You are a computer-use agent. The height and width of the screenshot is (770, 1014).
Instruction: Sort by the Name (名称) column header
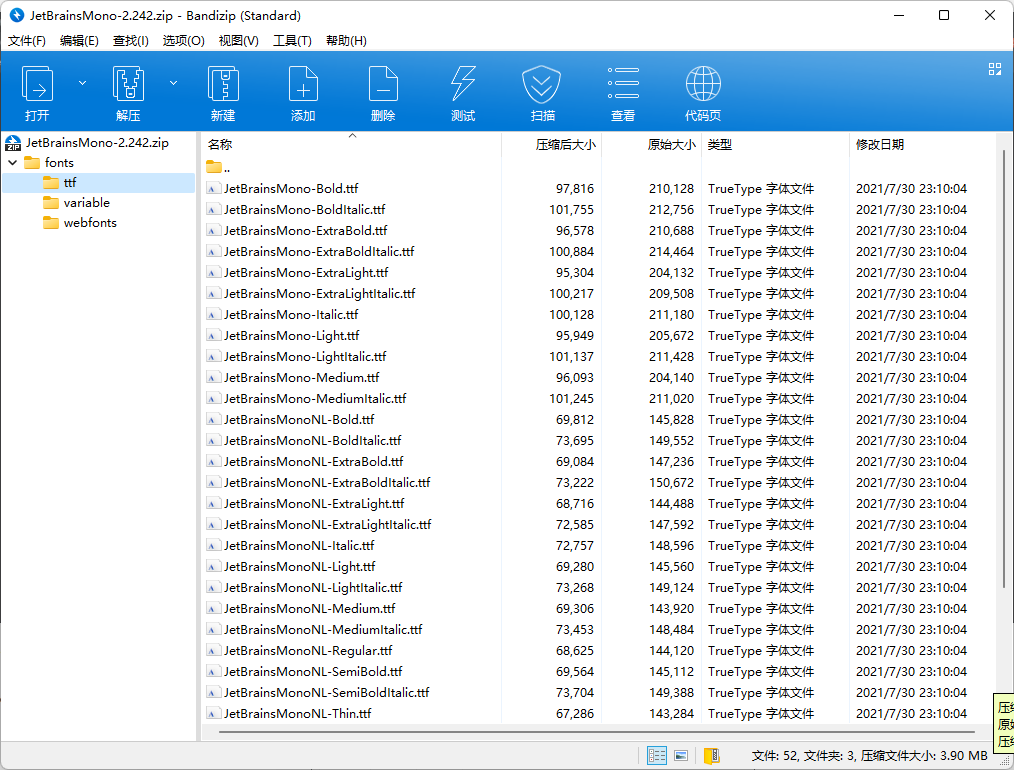(352, 145)
